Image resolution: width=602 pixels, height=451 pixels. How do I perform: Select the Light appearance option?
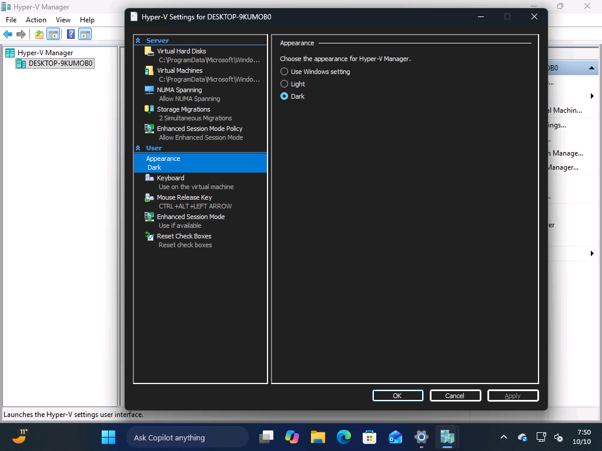pyautogui.click(x=284, y=84)
